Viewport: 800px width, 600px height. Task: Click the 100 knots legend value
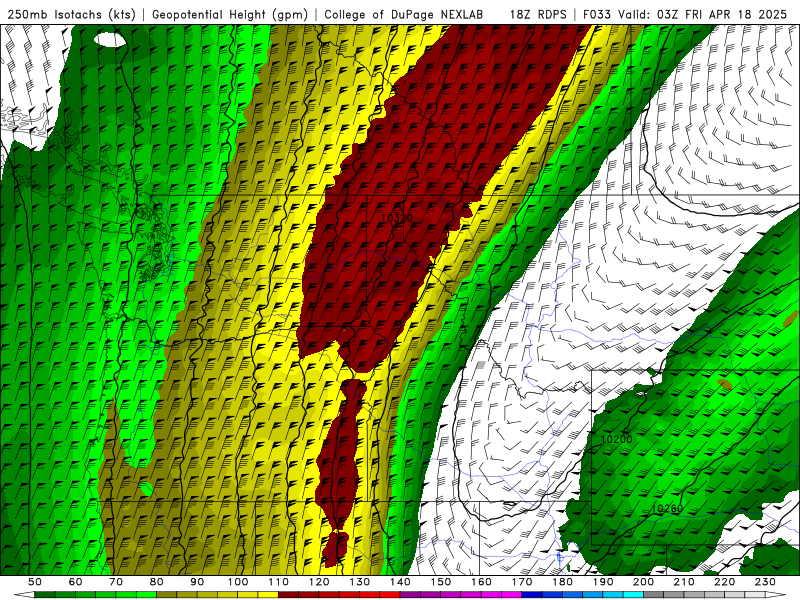[238, 582]
